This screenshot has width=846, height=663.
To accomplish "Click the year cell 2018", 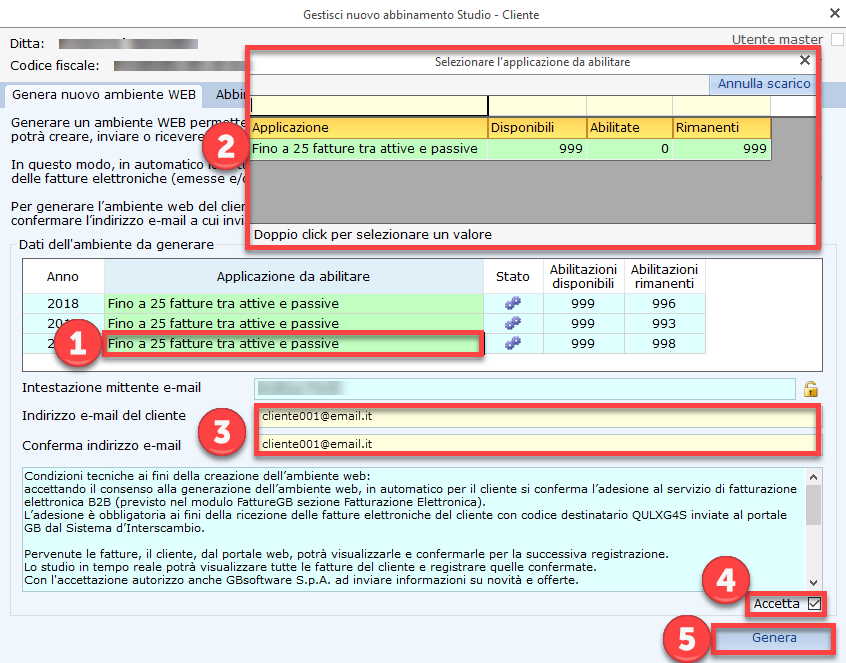I will click(x=63, y=304).
